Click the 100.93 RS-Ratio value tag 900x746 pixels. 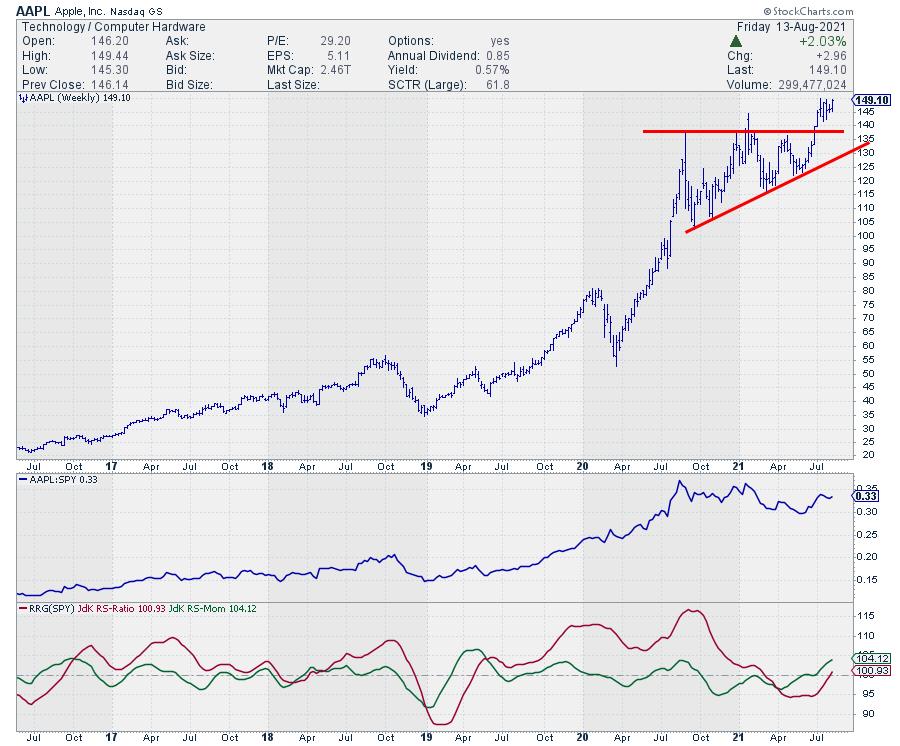(x=867, y=672)
